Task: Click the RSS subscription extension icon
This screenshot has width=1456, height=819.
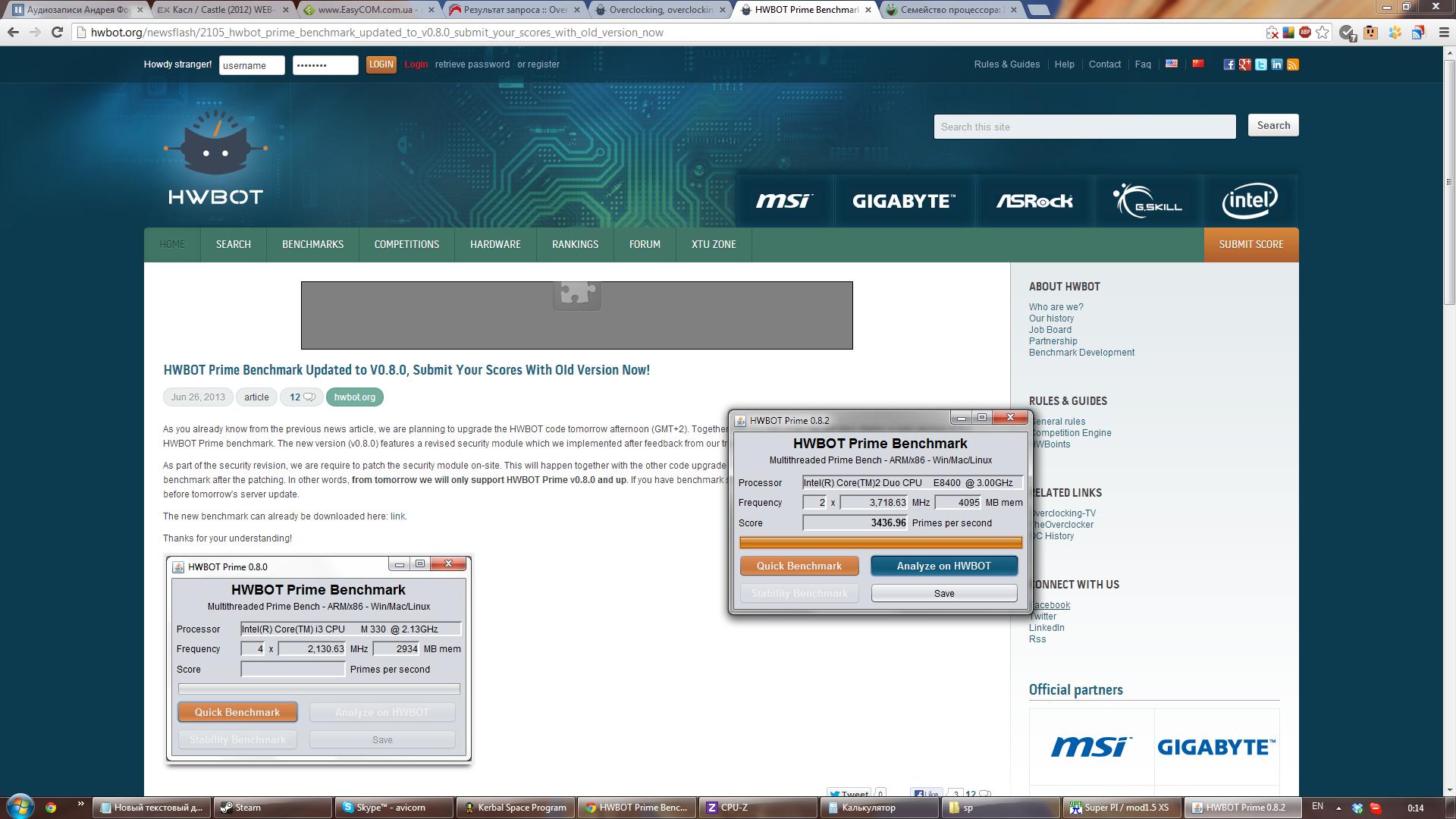Action: coord(1418,33)
